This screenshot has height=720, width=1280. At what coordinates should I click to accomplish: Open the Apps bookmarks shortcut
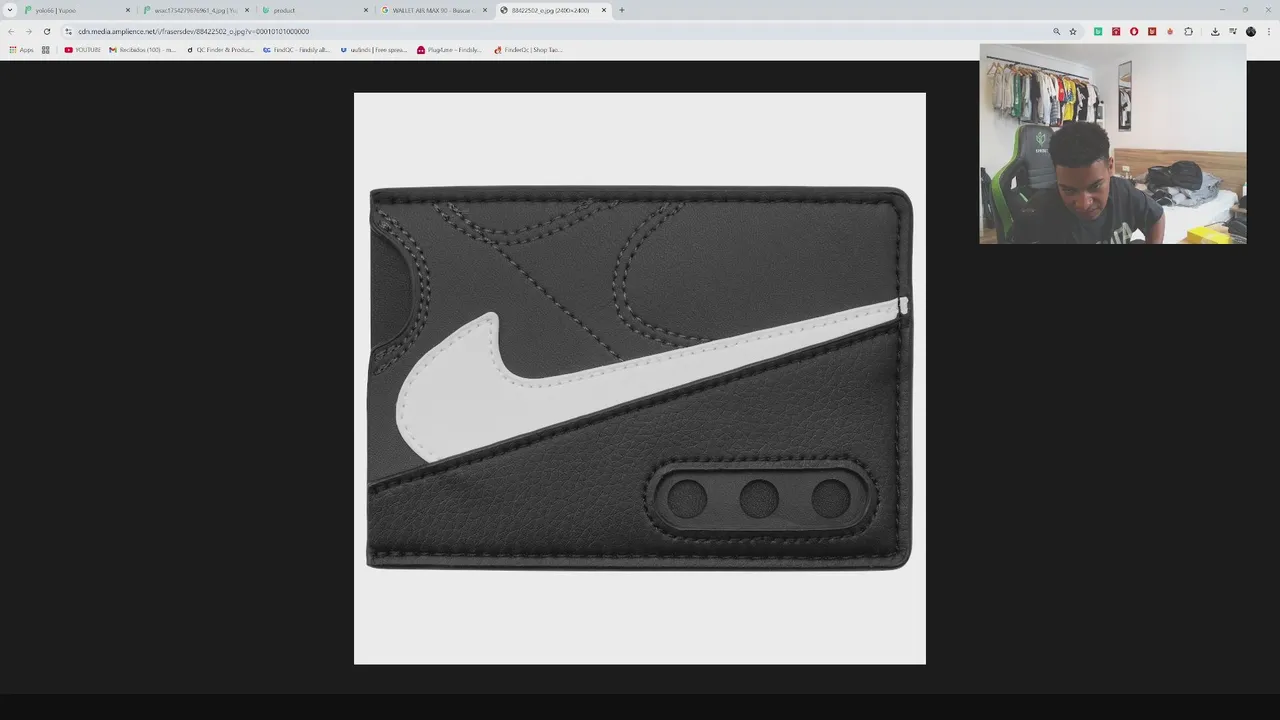point(21,49)
